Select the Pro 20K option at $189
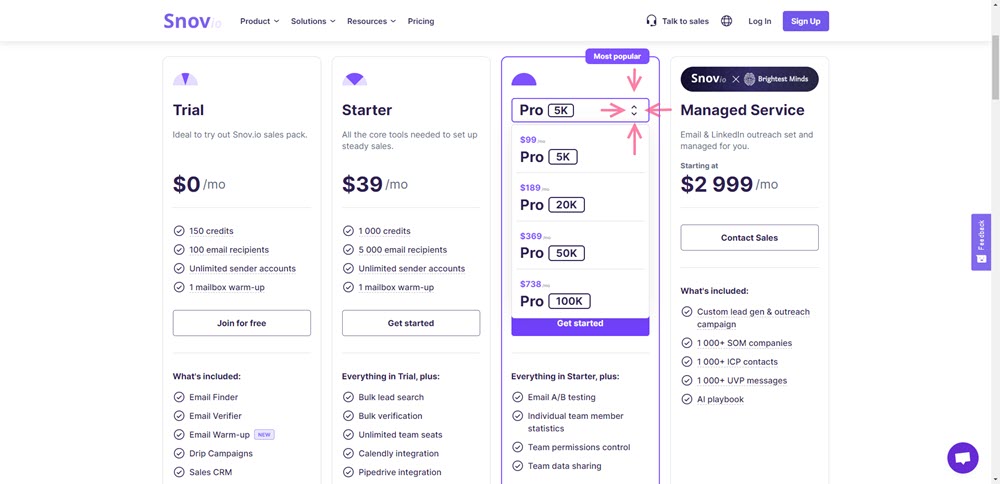Viewport: 1000px width, 484px height. tap(580, 197)
